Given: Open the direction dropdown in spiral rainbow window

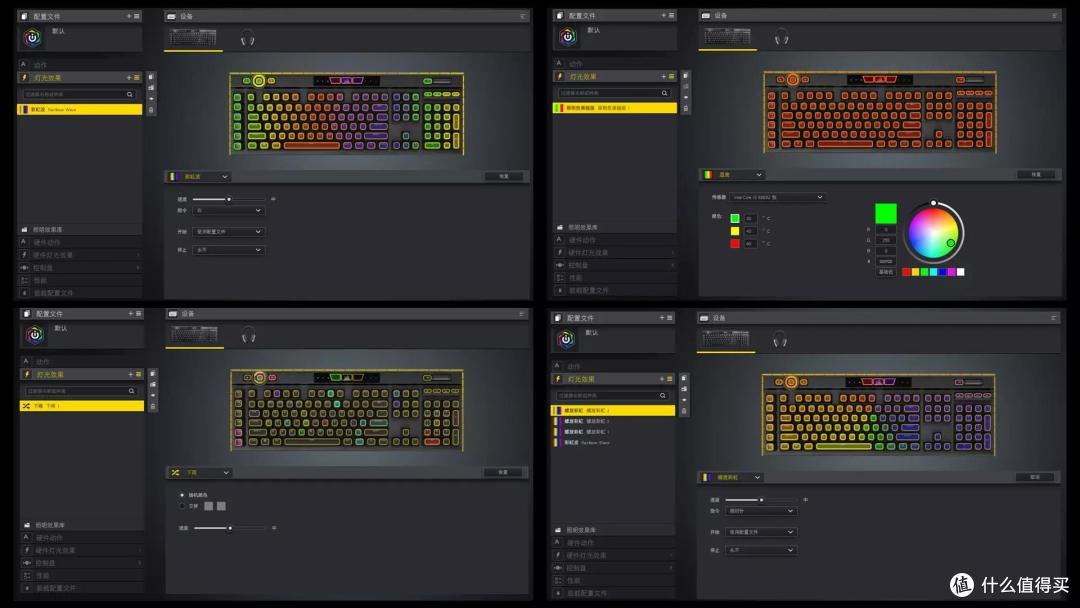Looking at the screenshot, I should click(761, 511).
